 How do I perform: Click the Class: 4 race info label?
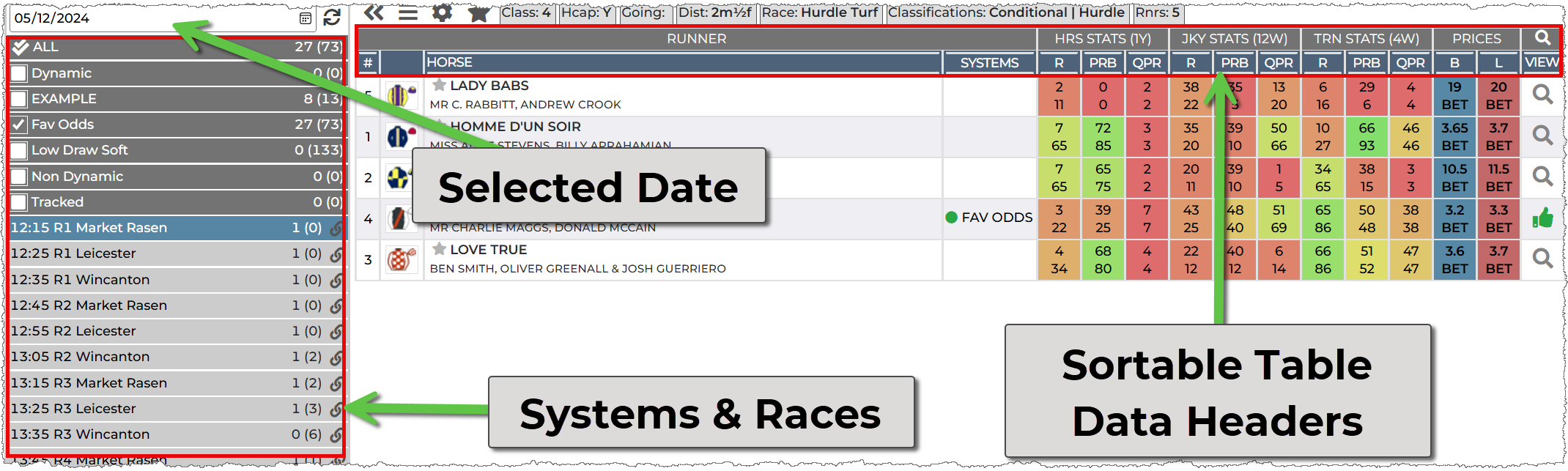coord(526,12)
